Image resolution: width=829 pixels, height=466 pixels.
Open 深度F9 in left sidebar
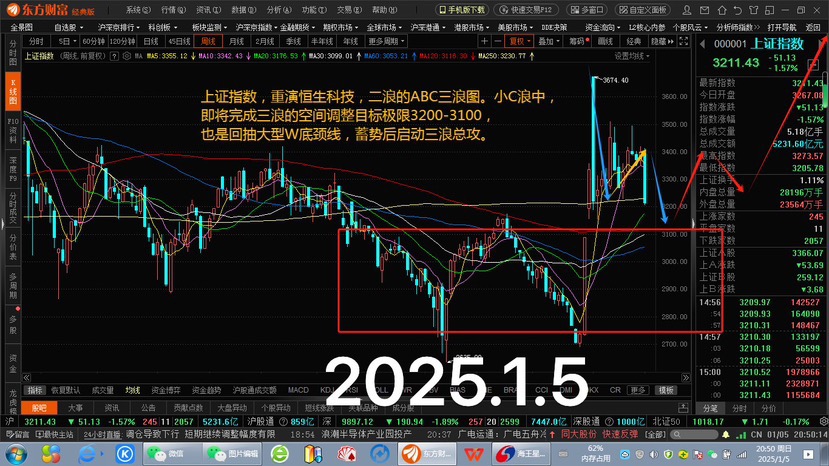(x=13, y=169)
